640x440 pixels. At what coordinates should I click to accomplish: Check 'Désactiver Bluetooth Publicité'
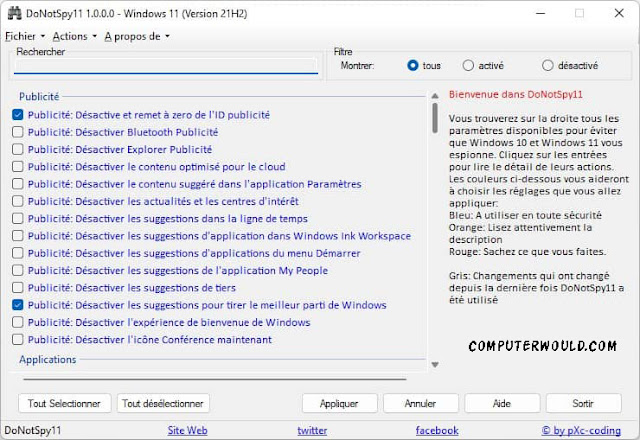(18, 132)
